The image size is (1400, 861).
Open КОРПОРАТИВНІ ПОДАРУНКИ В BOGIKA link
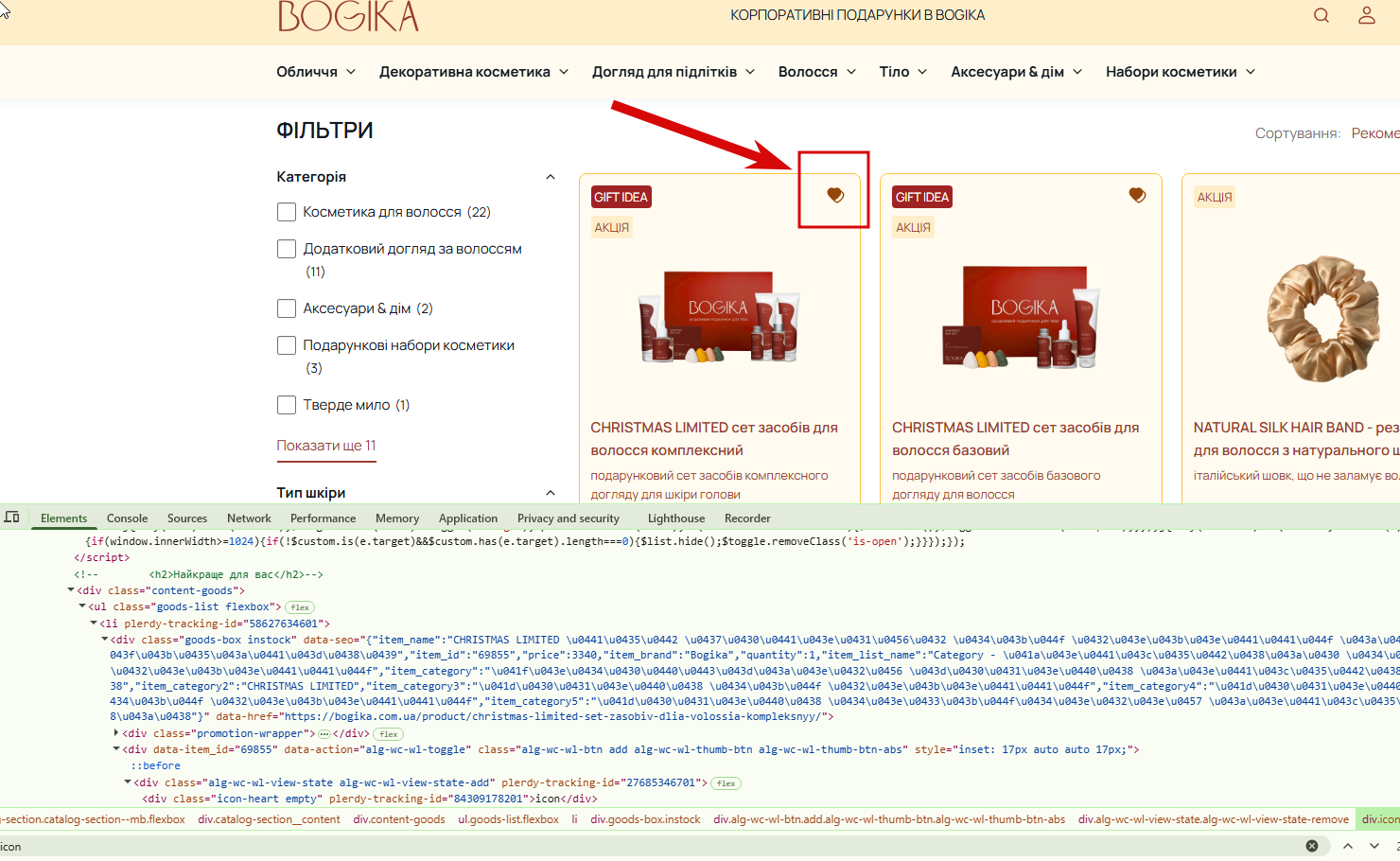858,15
